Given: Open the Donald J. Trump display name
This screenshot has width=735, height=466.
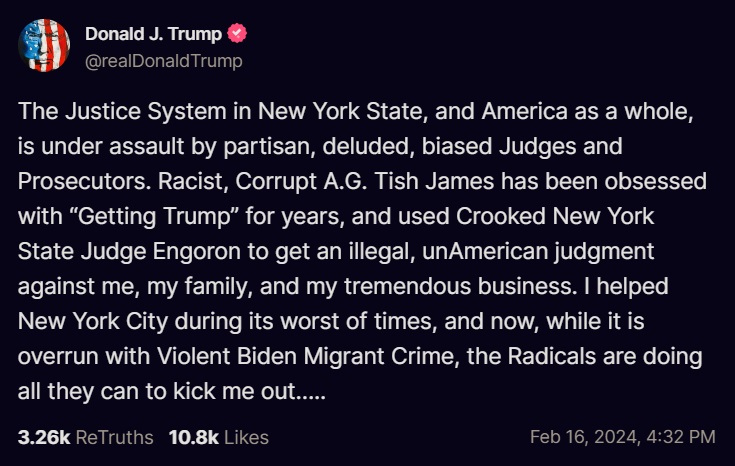Looking at the screenshot, I should point(153,34).
